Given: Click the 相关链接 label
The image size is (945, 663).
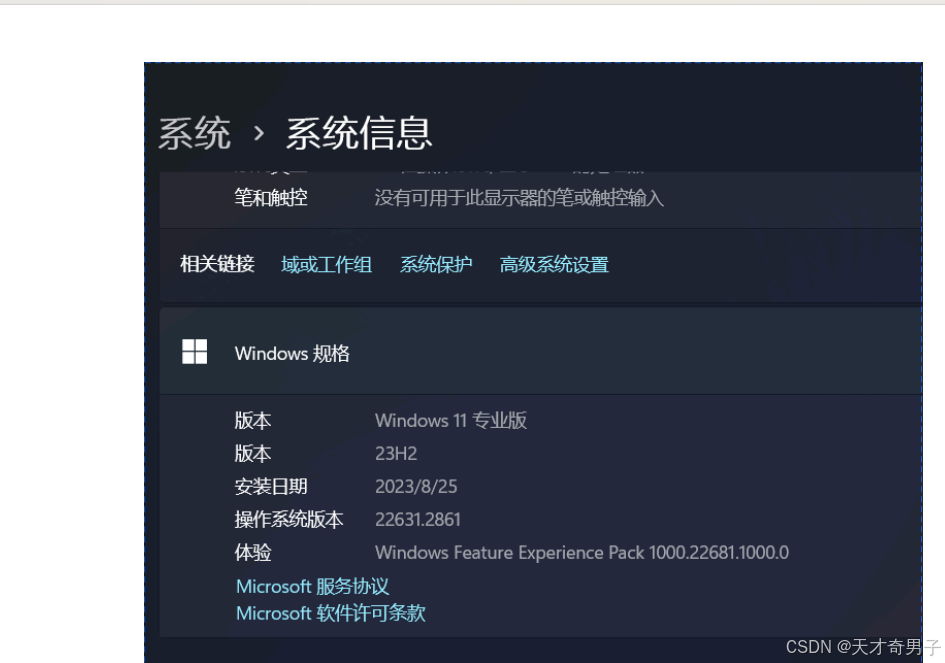Looking at the screenshot, I should coord(217,263).
